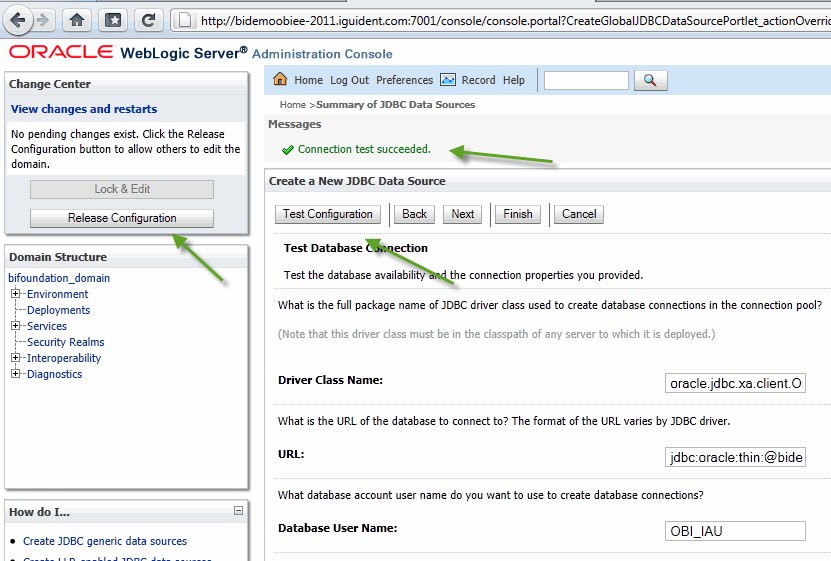Click the Change Center panel header

pos(126,84)
